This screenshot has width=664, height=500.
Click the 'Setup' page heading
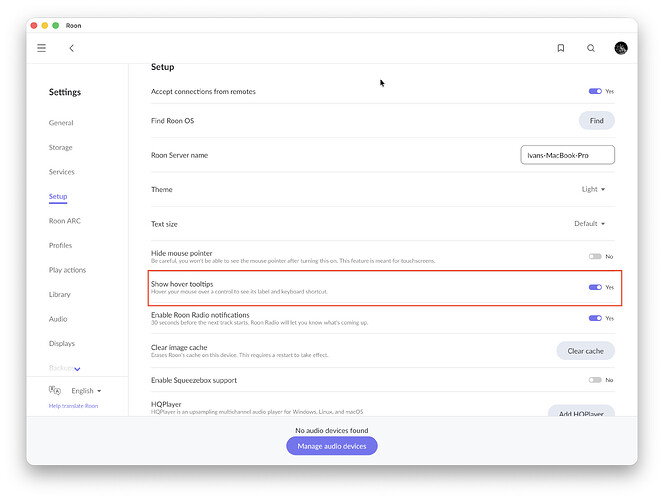[x=163, y=67]
